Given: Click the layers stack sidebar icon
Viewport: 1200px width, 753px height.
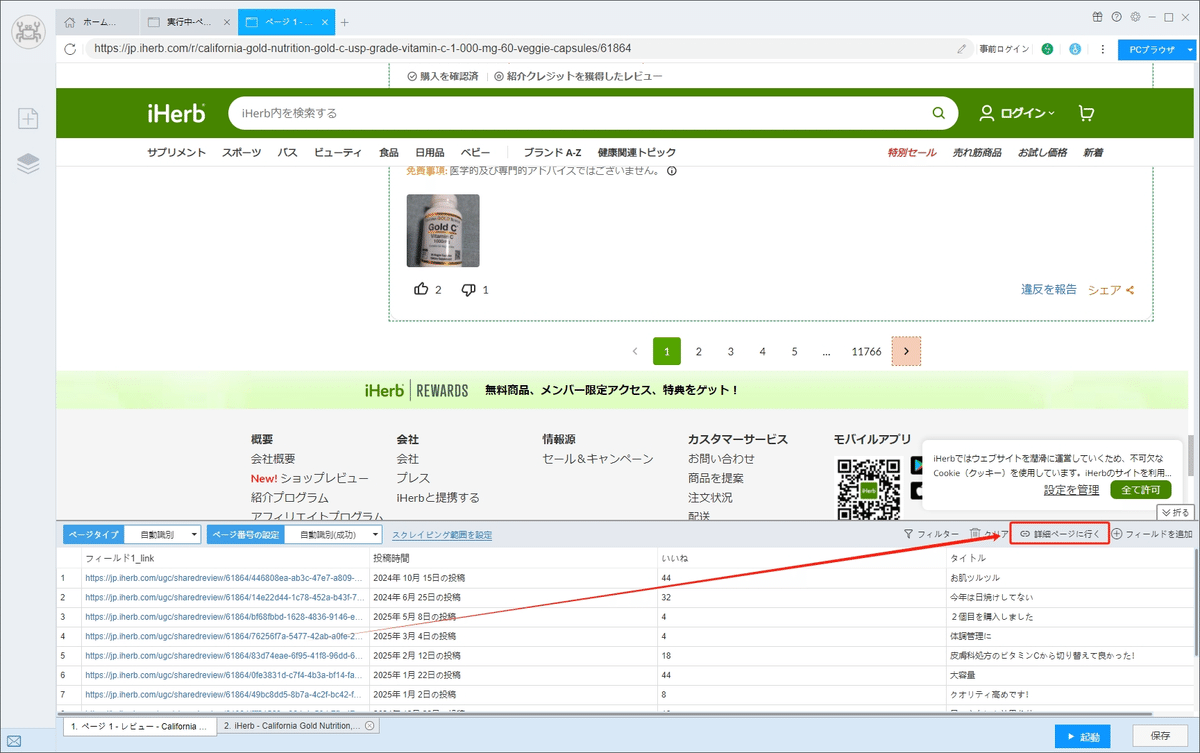Looking at the screenshot, I should click(28, 164).
